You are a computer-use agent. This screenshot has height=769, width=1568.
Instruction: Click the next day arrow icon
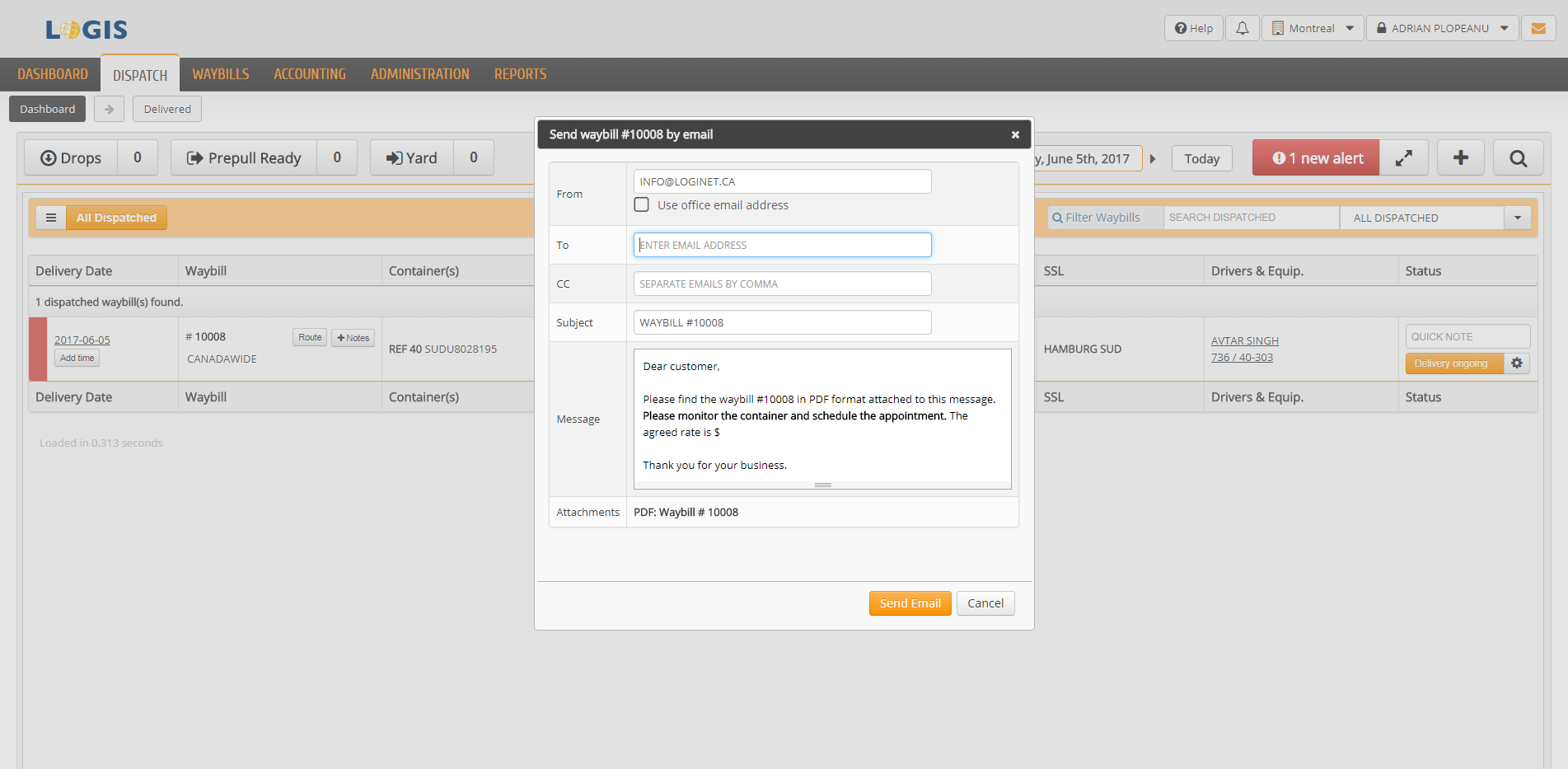(x=1153, y=159)
